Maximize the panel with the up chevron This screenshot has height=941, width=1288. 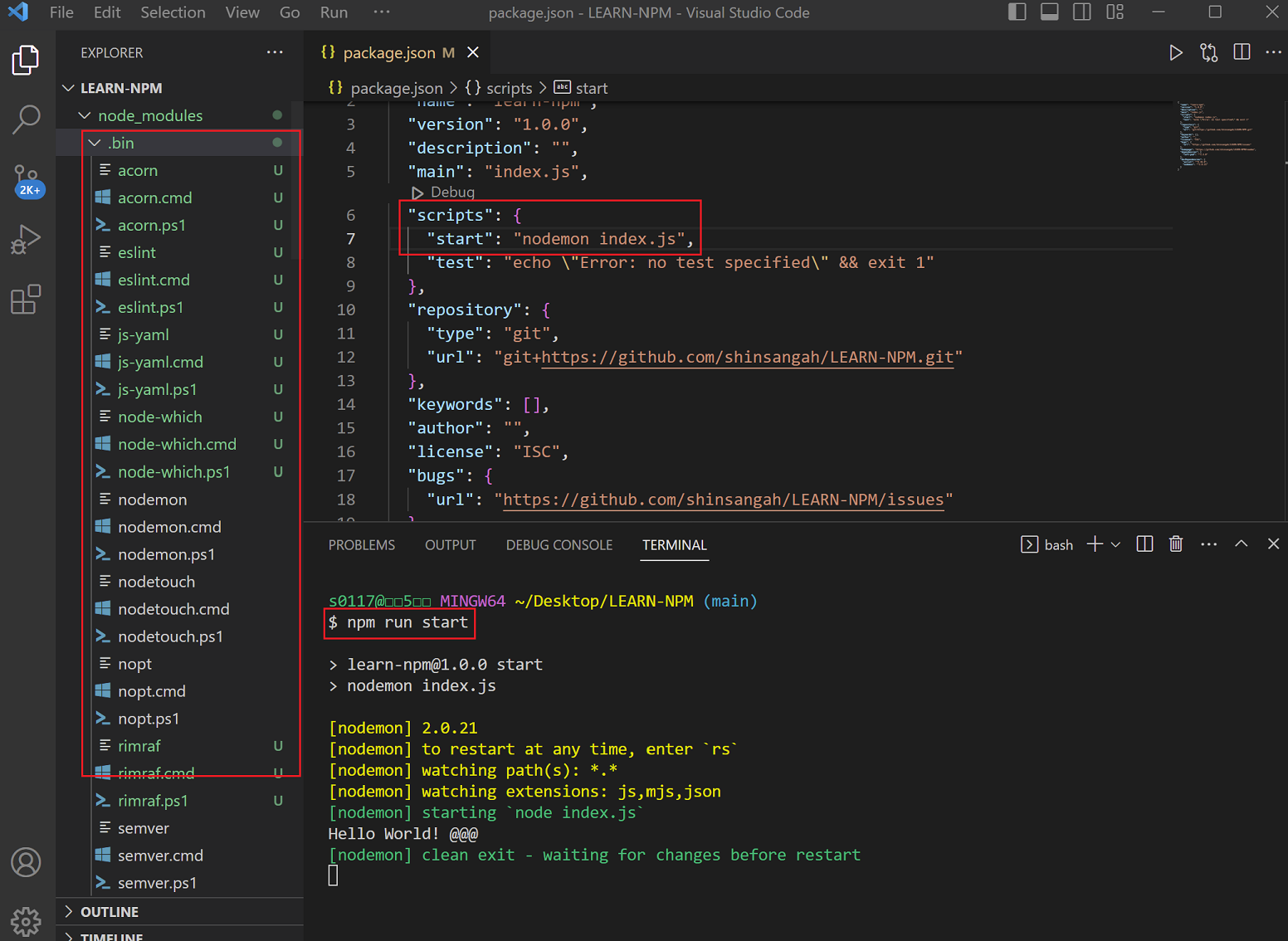click(x=1241, y=544)
